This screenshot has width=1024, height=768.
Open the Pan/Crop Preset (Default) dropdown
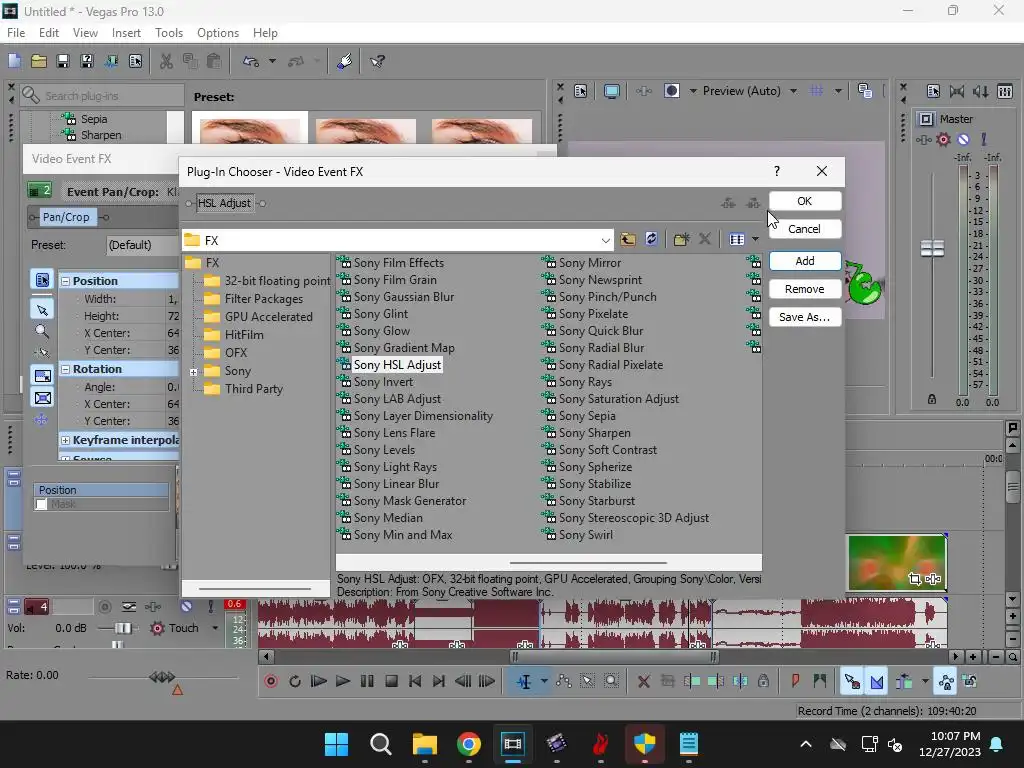click(142, 245)
